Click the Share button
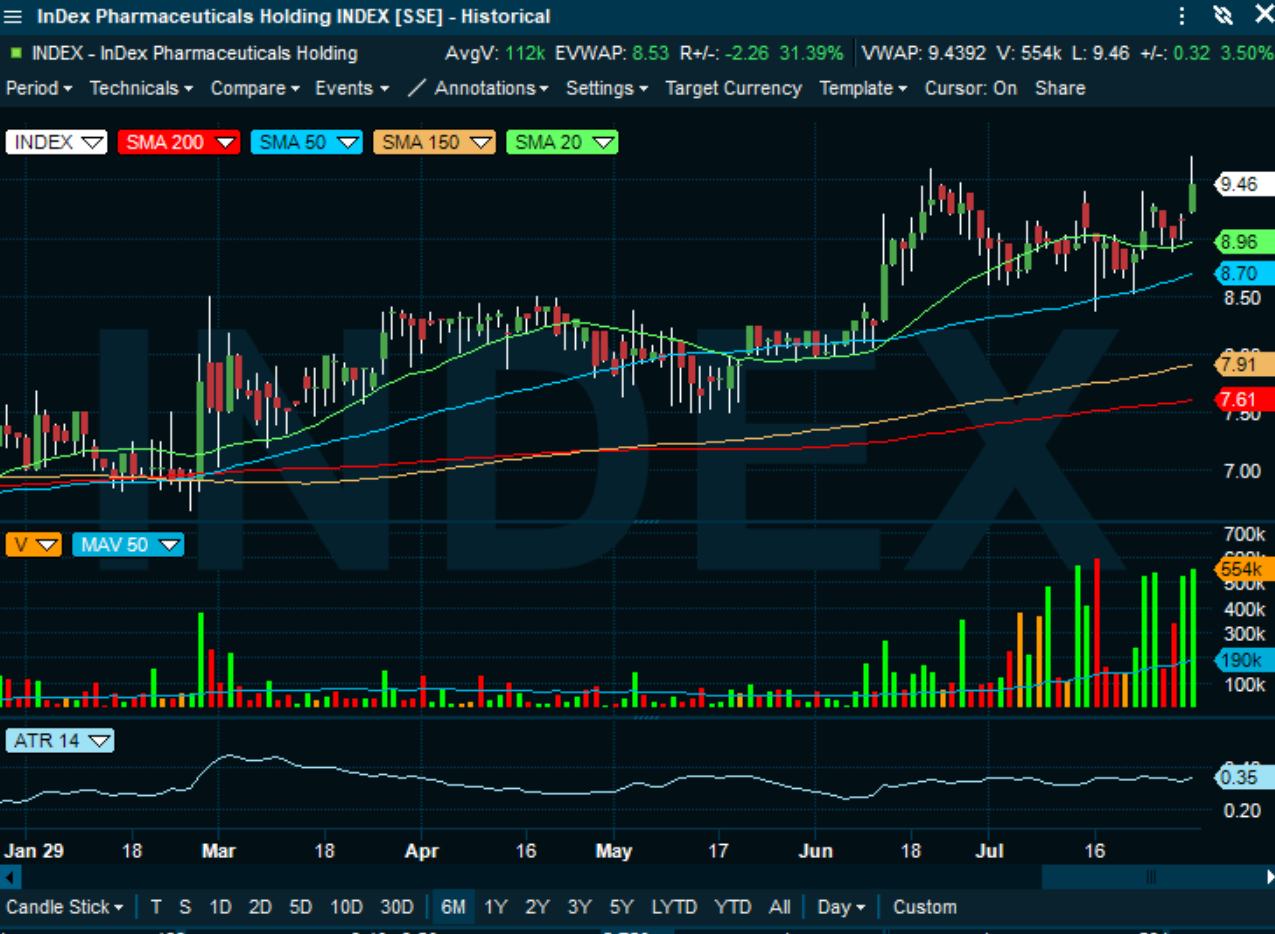The image size is (1275, 934). (x=1060, y=88)
